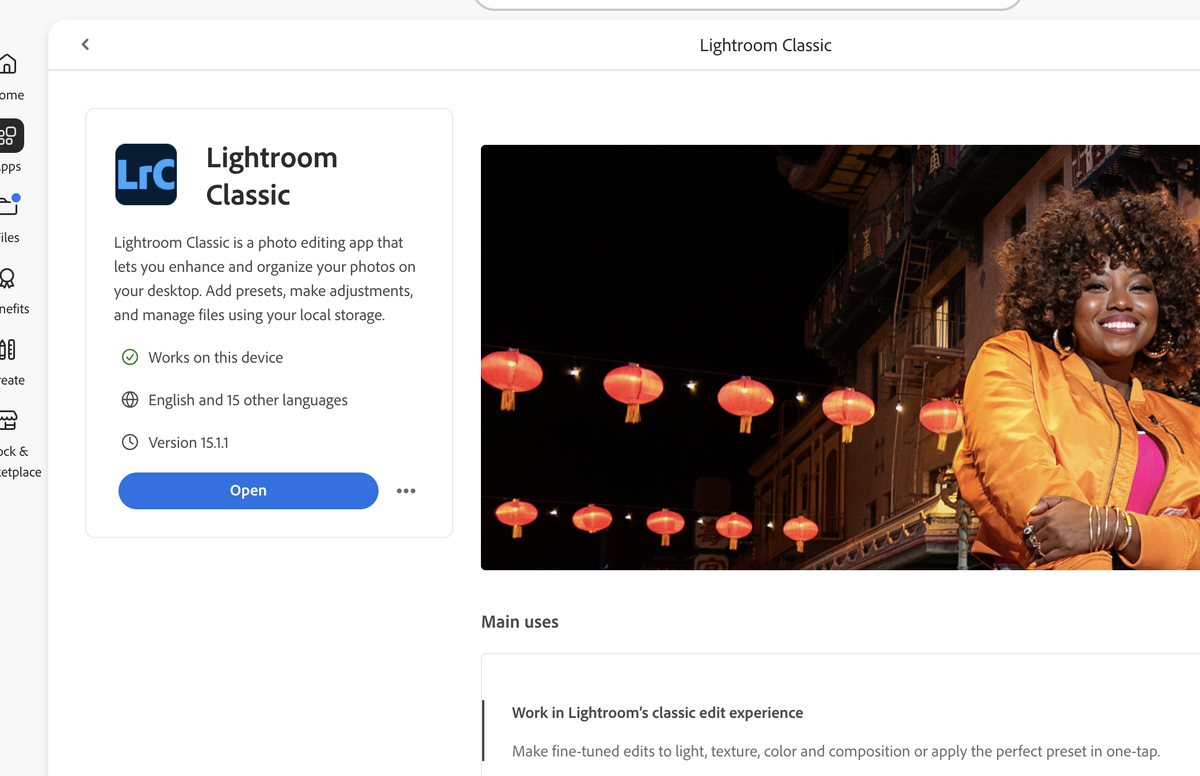Viewport: 1200px width, 776px height.
Task: Click the hero image with red lanterns
Action: tap(840, 357)
